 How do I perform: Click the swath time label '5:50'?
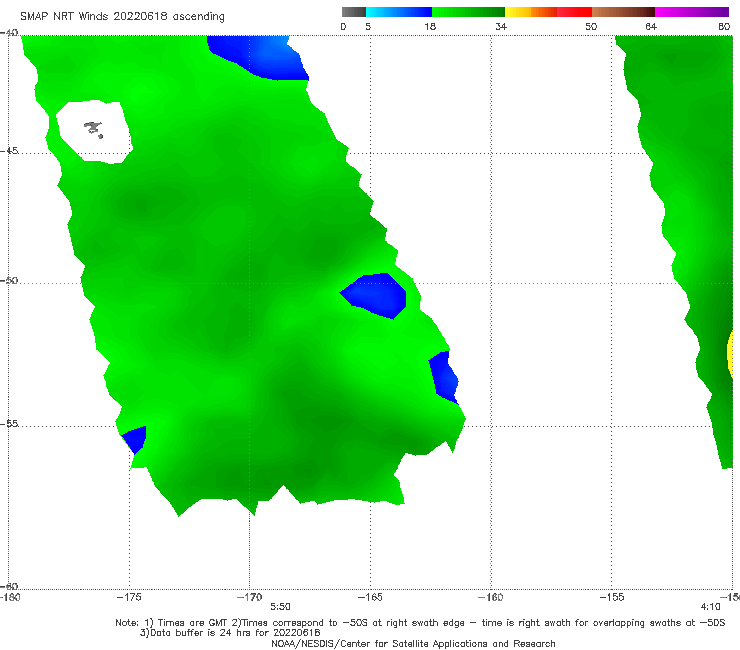(x=280, y=607)
